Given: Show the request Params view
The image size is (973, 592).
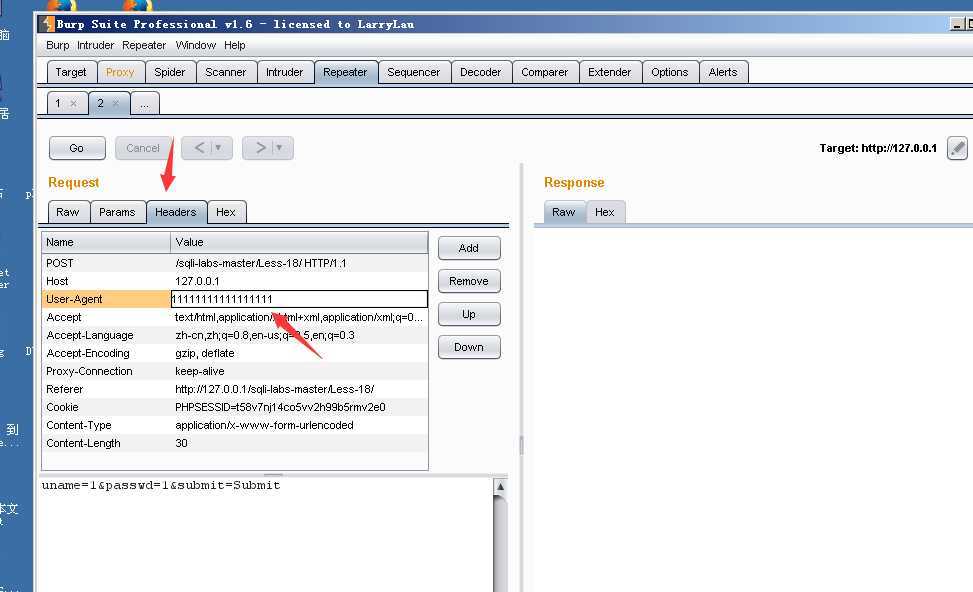Looking at the screenshot, I should click(117, 212).
